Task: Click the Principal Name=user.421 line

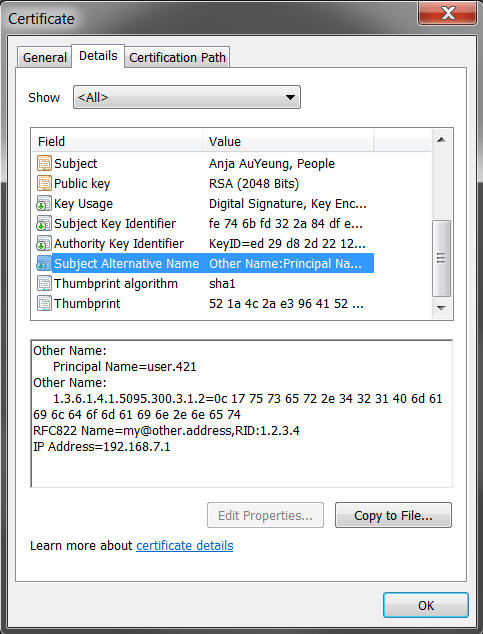Action: click(124, 367)
